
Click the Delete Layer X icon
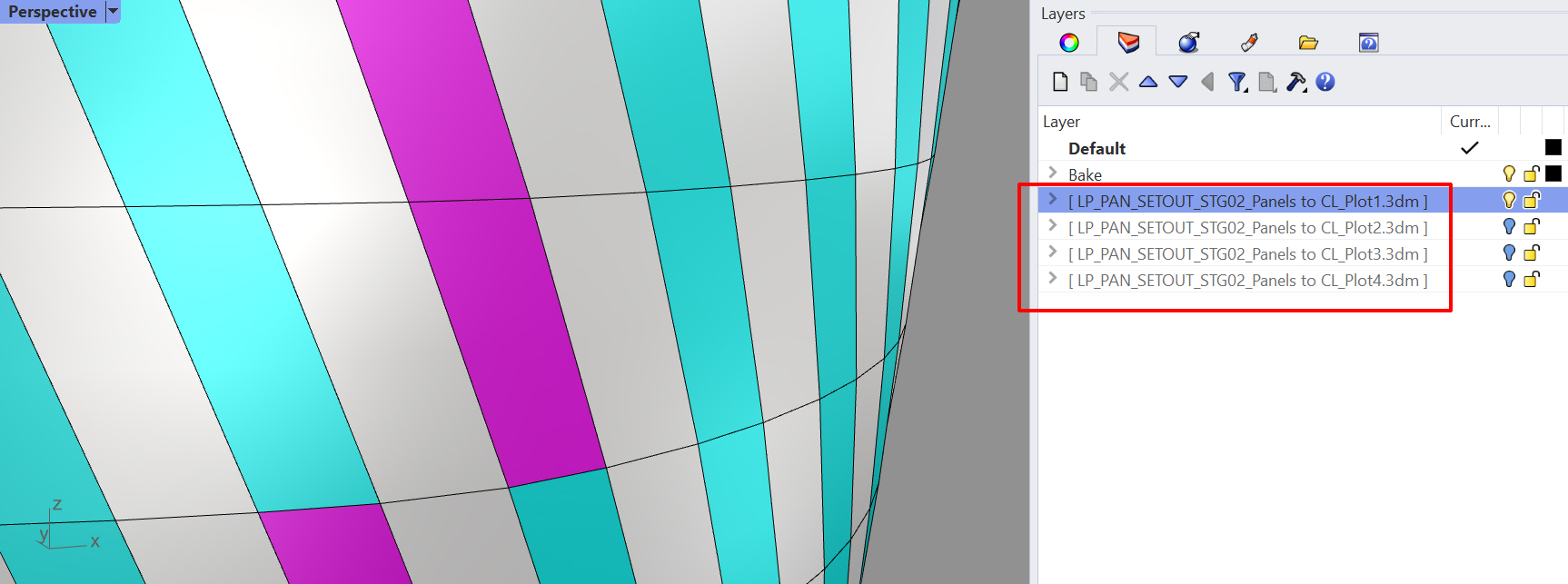(1118, 82)
